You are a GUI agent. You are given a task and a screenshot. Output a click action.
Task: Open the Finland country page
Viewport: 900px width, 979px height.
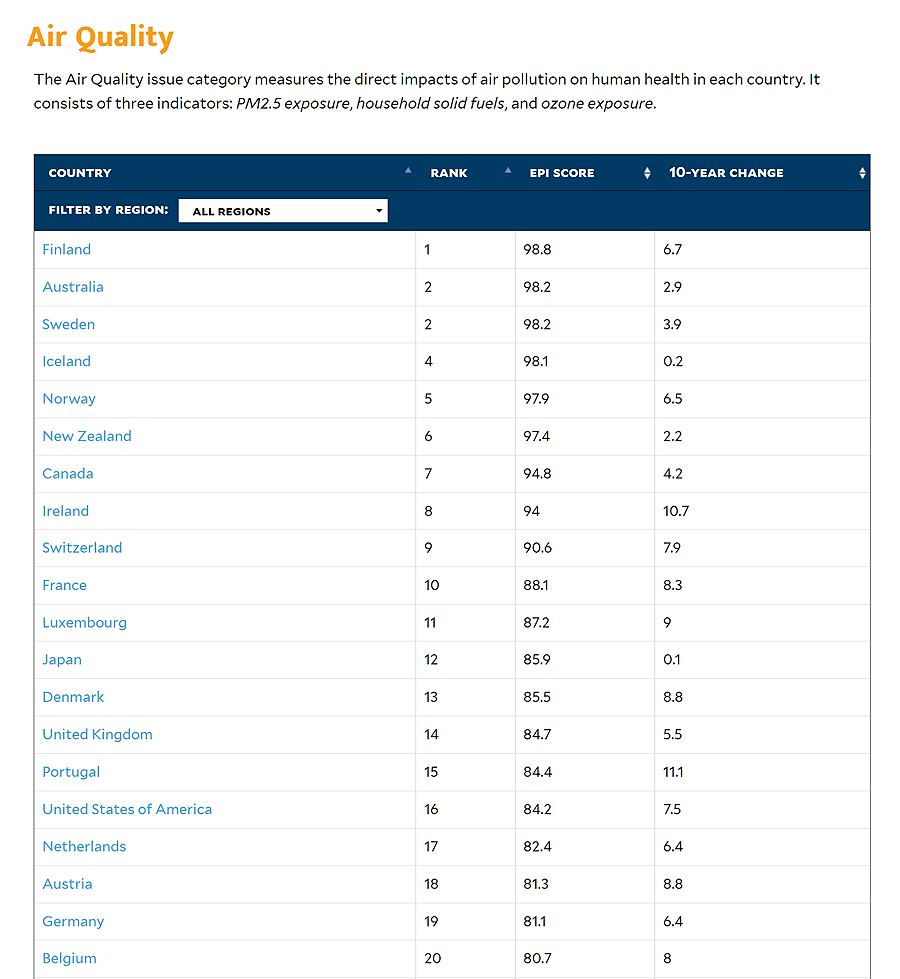pos(66,249)
